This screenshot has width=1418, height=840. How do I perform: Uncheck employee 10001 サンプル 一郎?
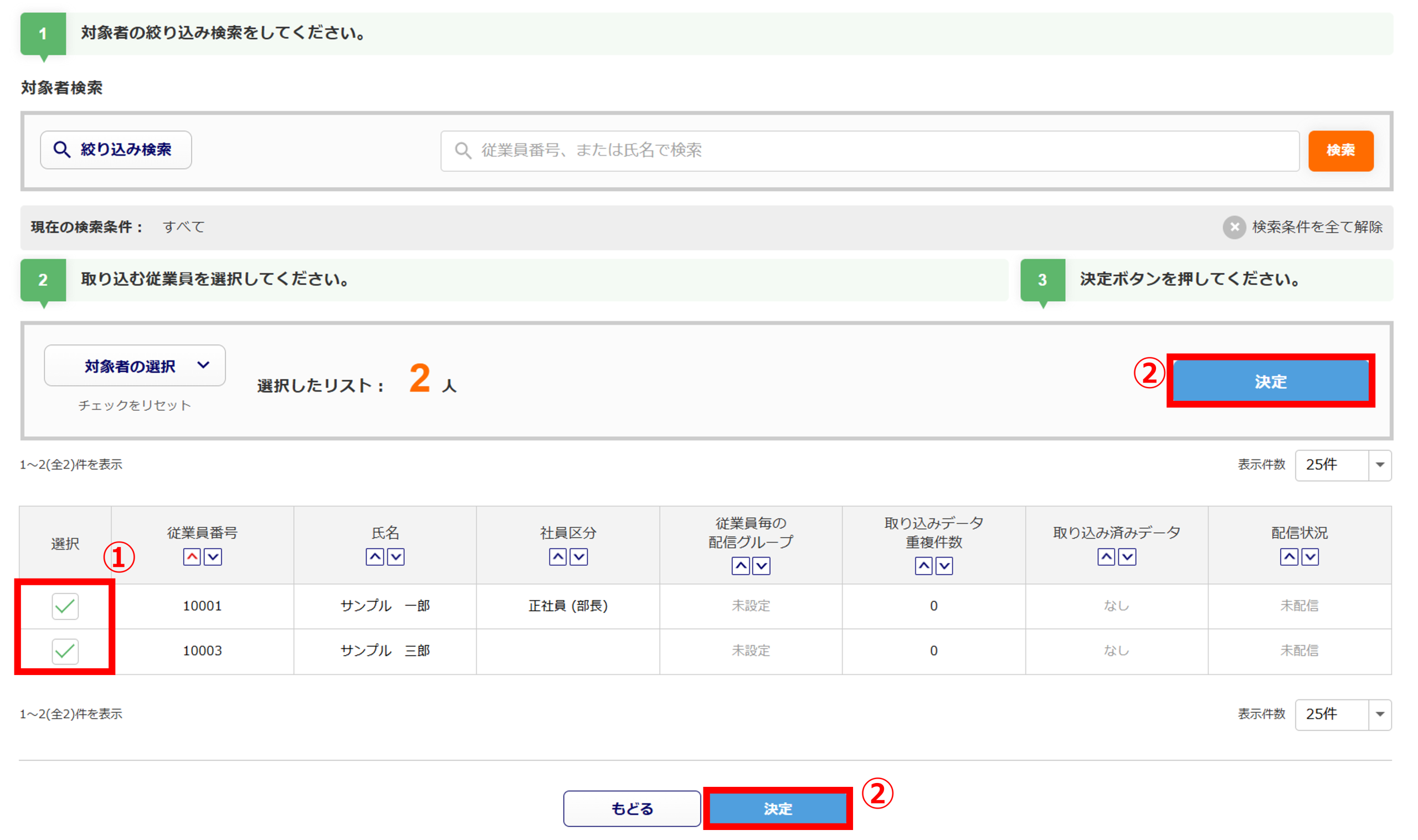click(65, 606)
